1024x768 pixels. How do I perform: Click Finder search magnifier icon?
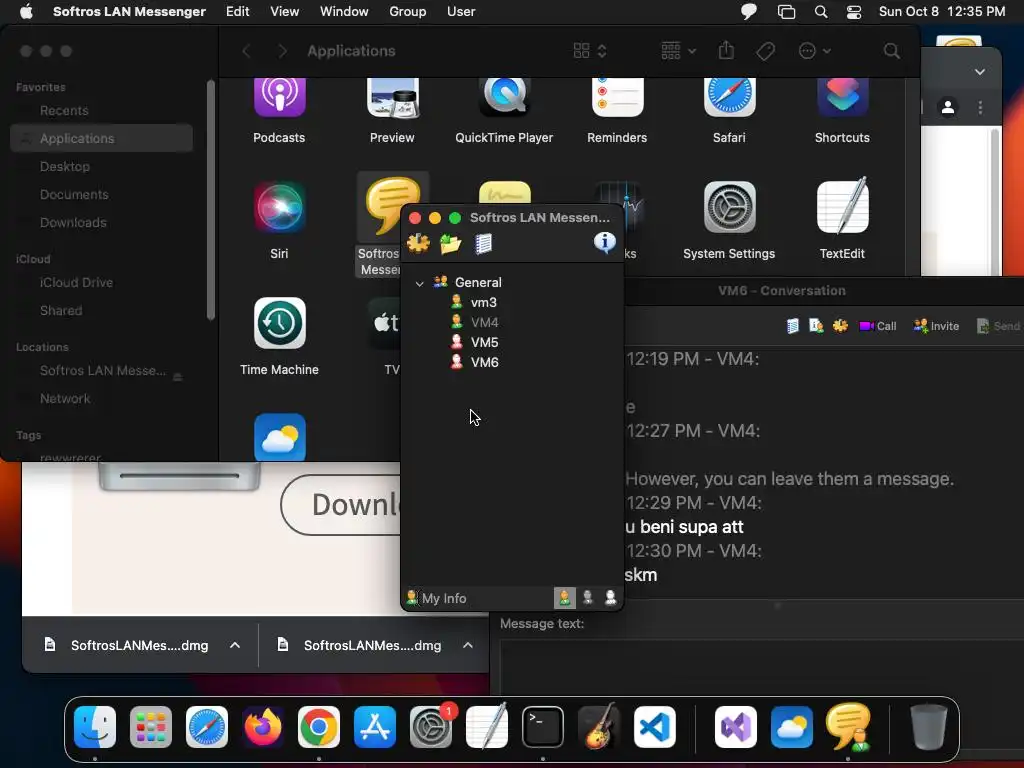tap(891, 51)
